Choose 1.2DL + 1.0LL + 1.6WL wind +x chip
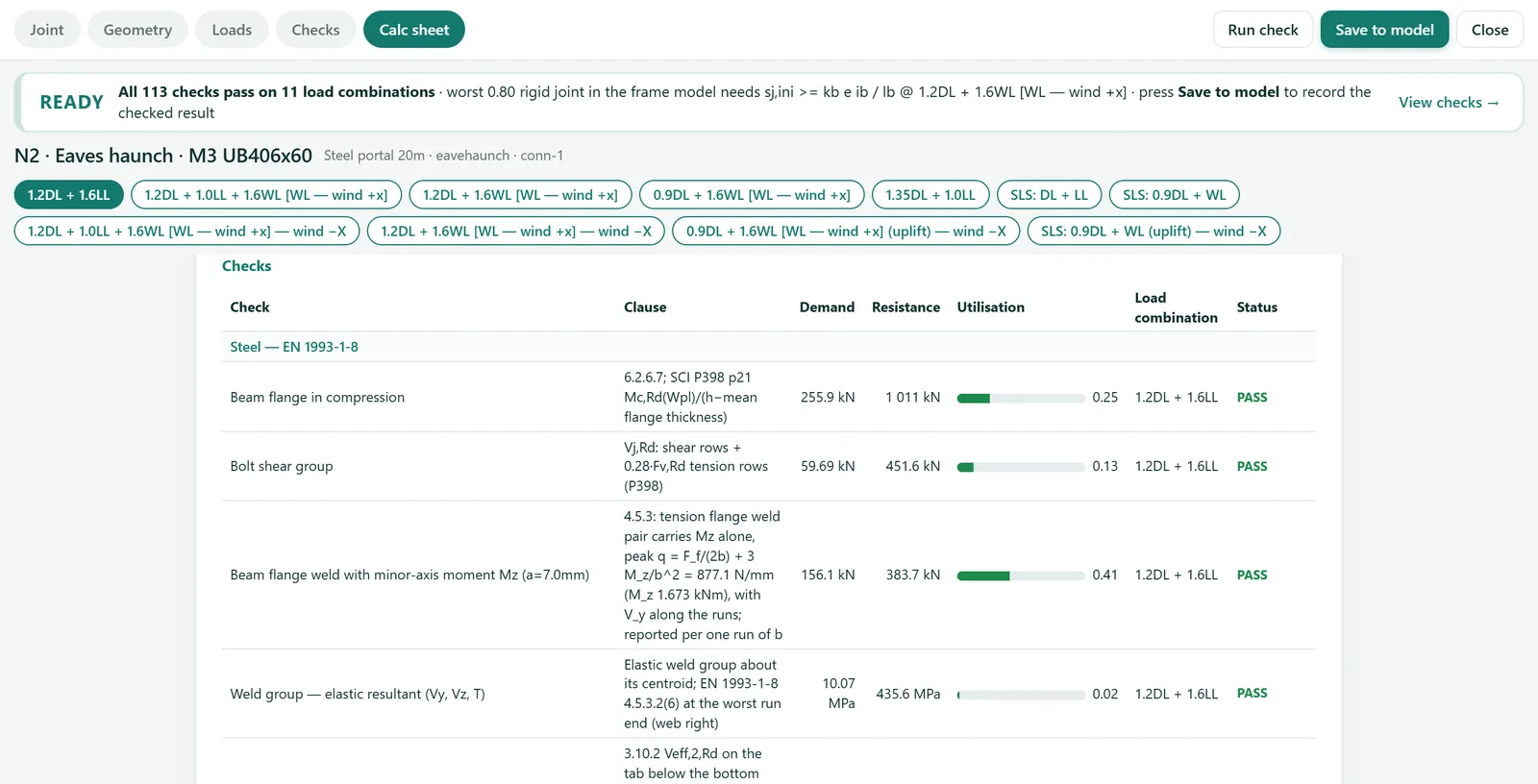 [x=266, y=195]
